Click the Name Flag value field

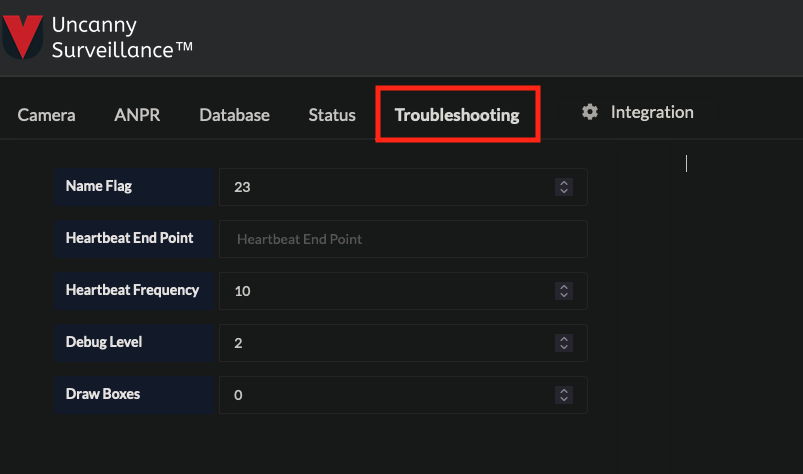(x=385, y=187)
